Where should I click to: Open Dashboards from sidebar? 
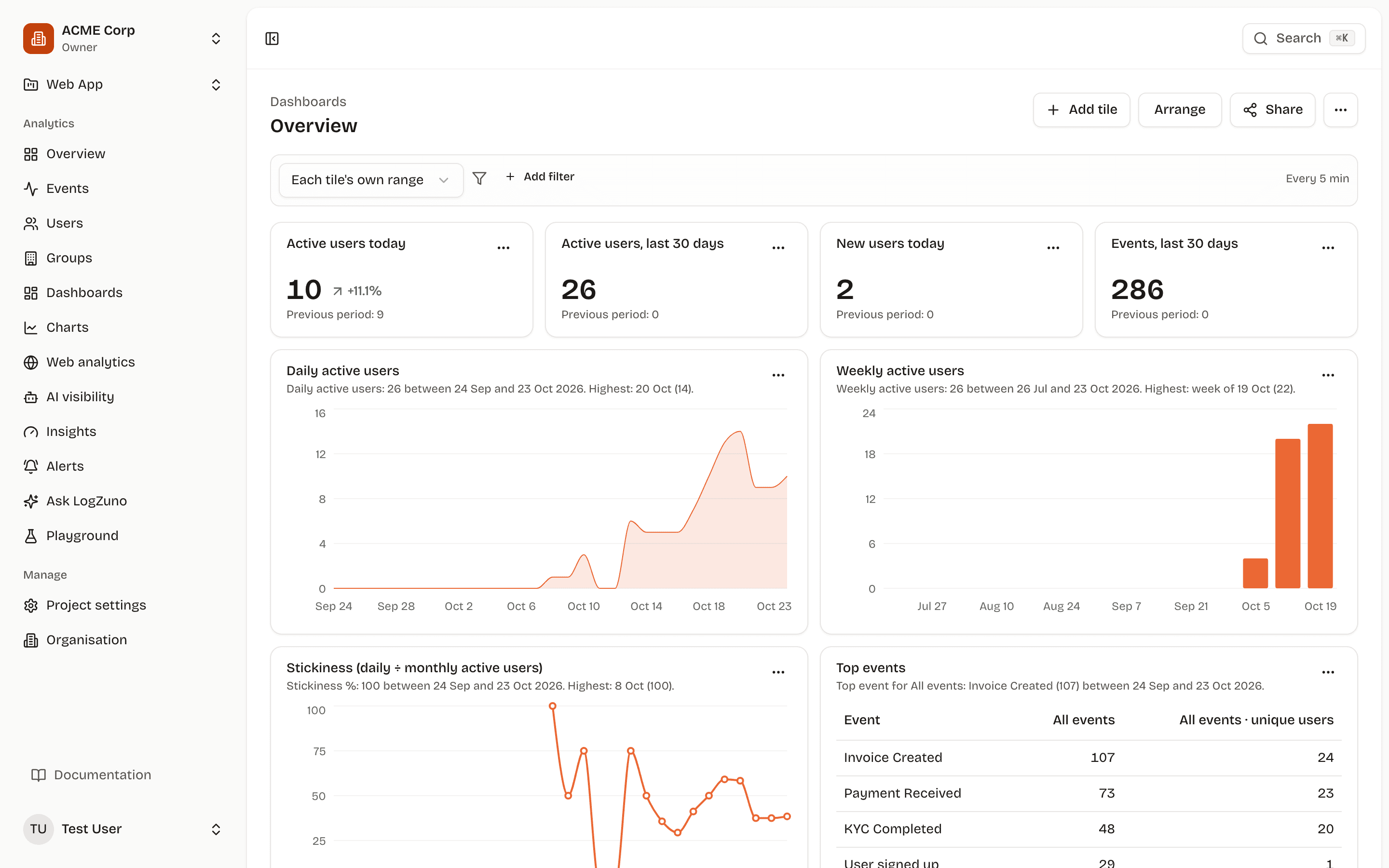(73, 293)
